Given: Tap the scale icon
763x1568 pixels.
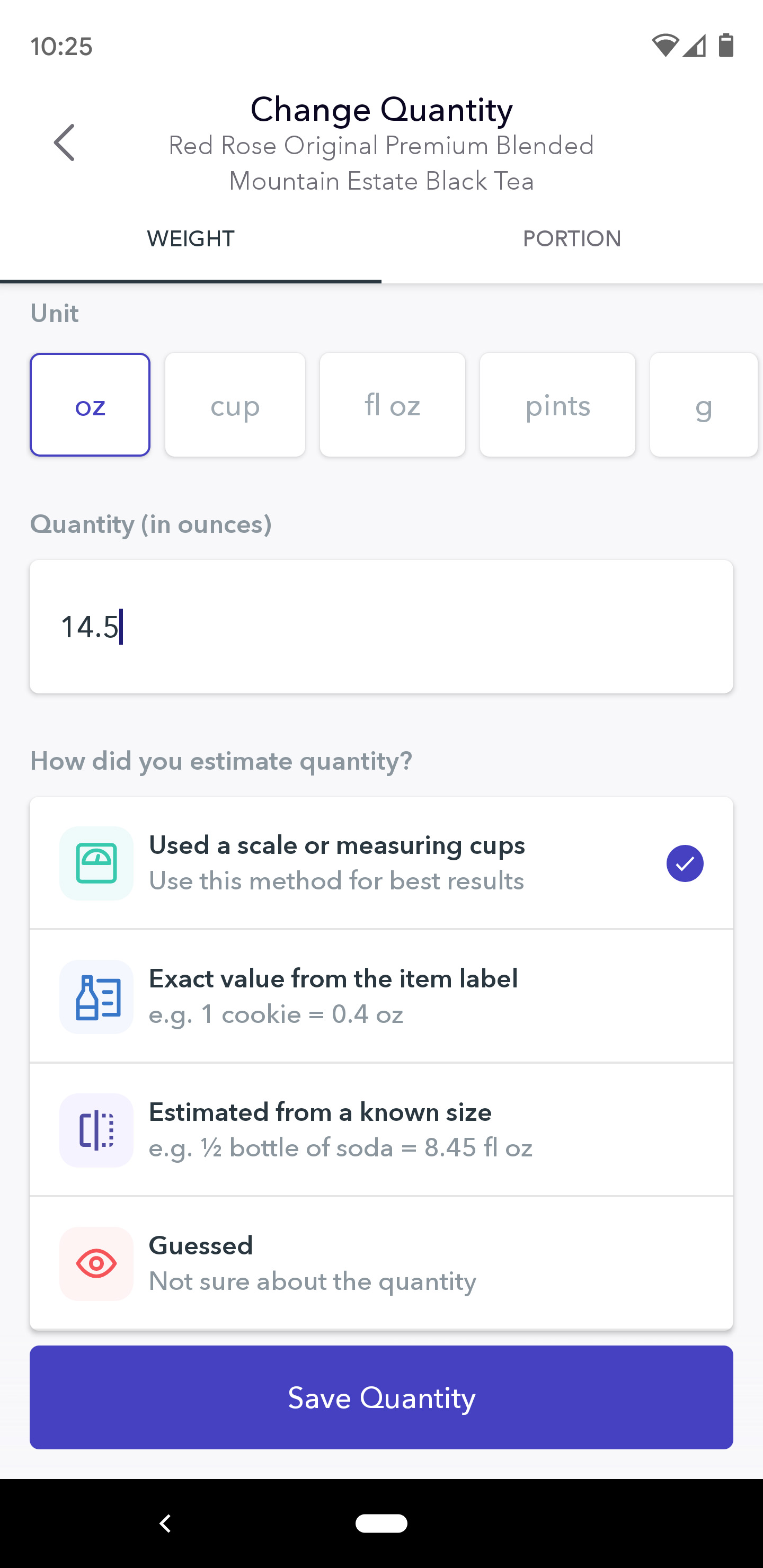Looking at the screenshot, I should pos(96,863).
